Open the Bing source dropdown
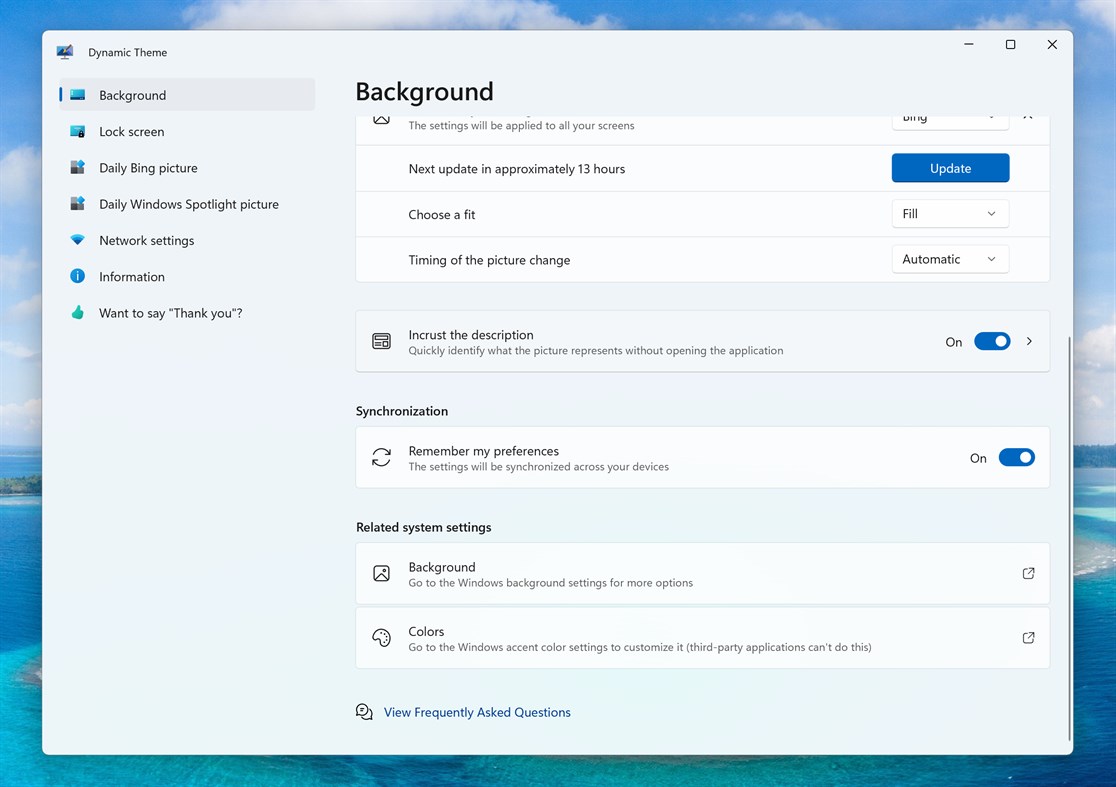Viewport: 1116px width, 787px height. pos(950,117)
